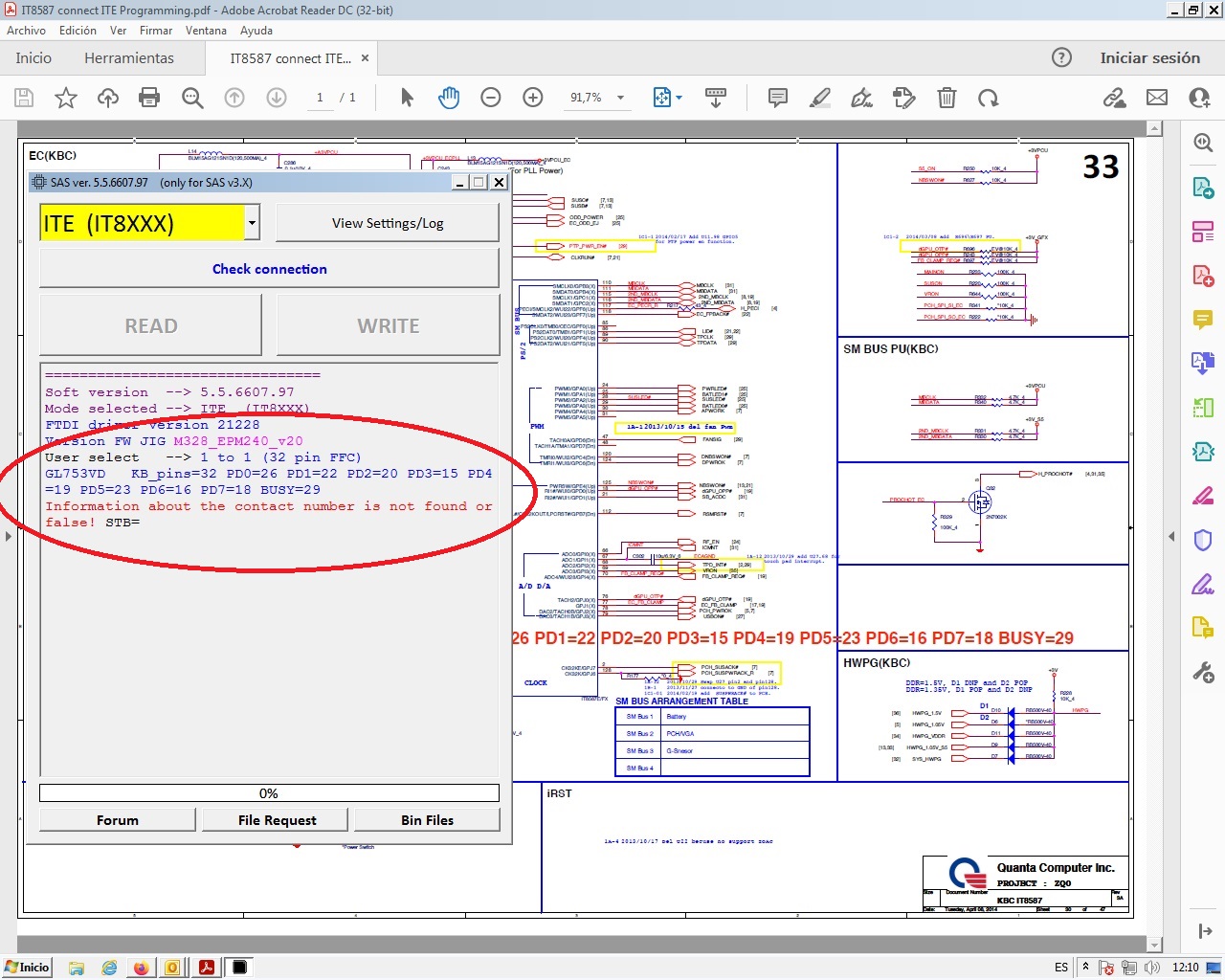Viewport: 1225px width, 980px height.
Task: Select the highlight text pen tool
Action: tap(820, 98)
